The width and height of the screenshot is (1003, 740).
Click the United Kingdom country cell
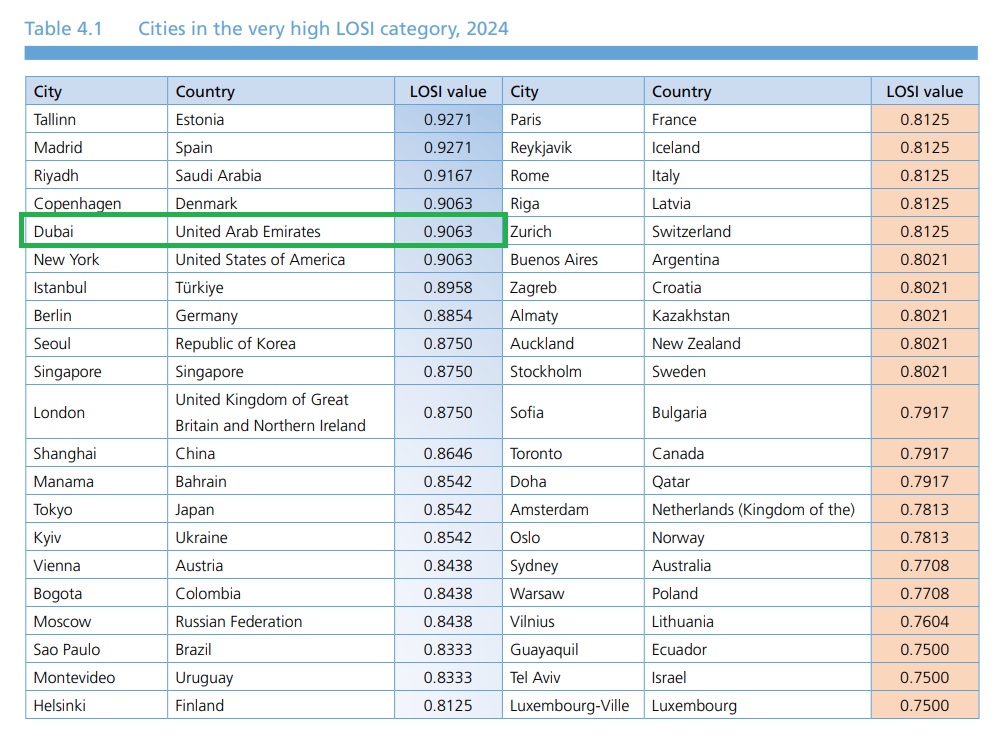[270, 412]
